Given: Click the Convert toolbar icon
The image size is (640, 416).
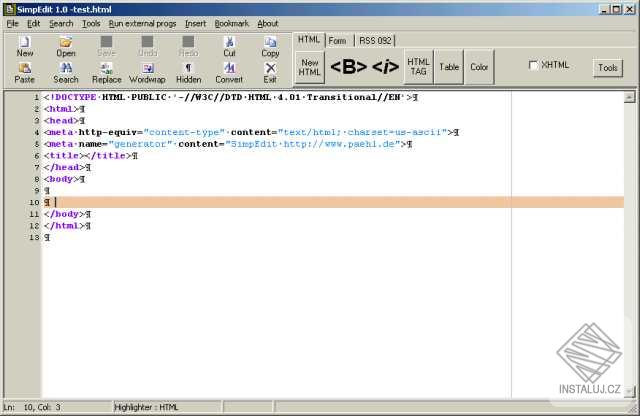Looking at the screenshot, I should pos(229,73).
